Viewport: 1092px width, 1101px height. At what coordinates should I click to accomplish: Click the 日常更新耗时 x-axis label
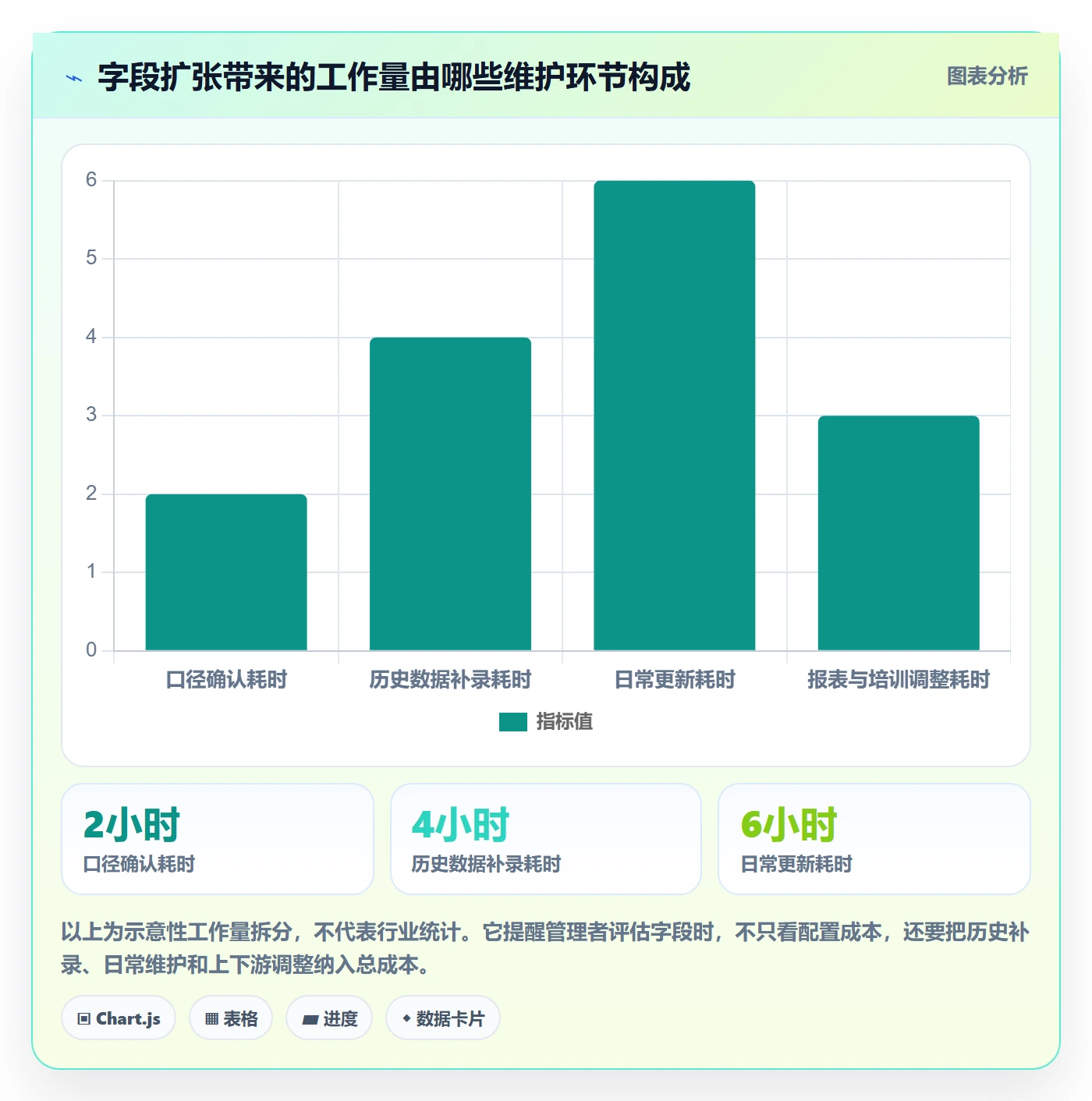[675, 680]
